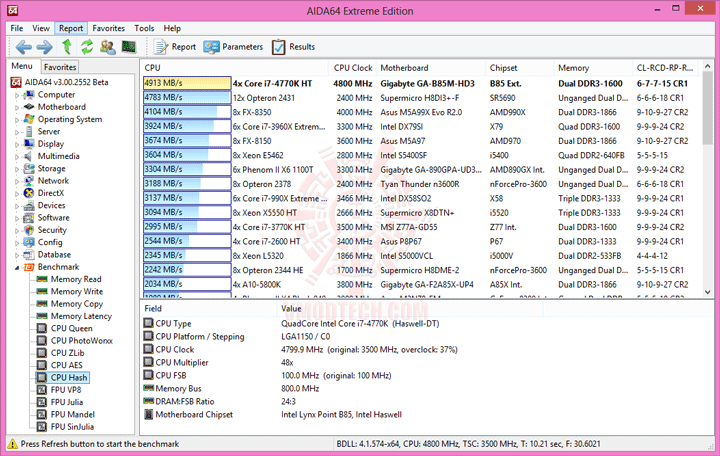Click the green monitor toolbar icon
This screenshot has height=456, width=720.
click(x=129, y=47)
